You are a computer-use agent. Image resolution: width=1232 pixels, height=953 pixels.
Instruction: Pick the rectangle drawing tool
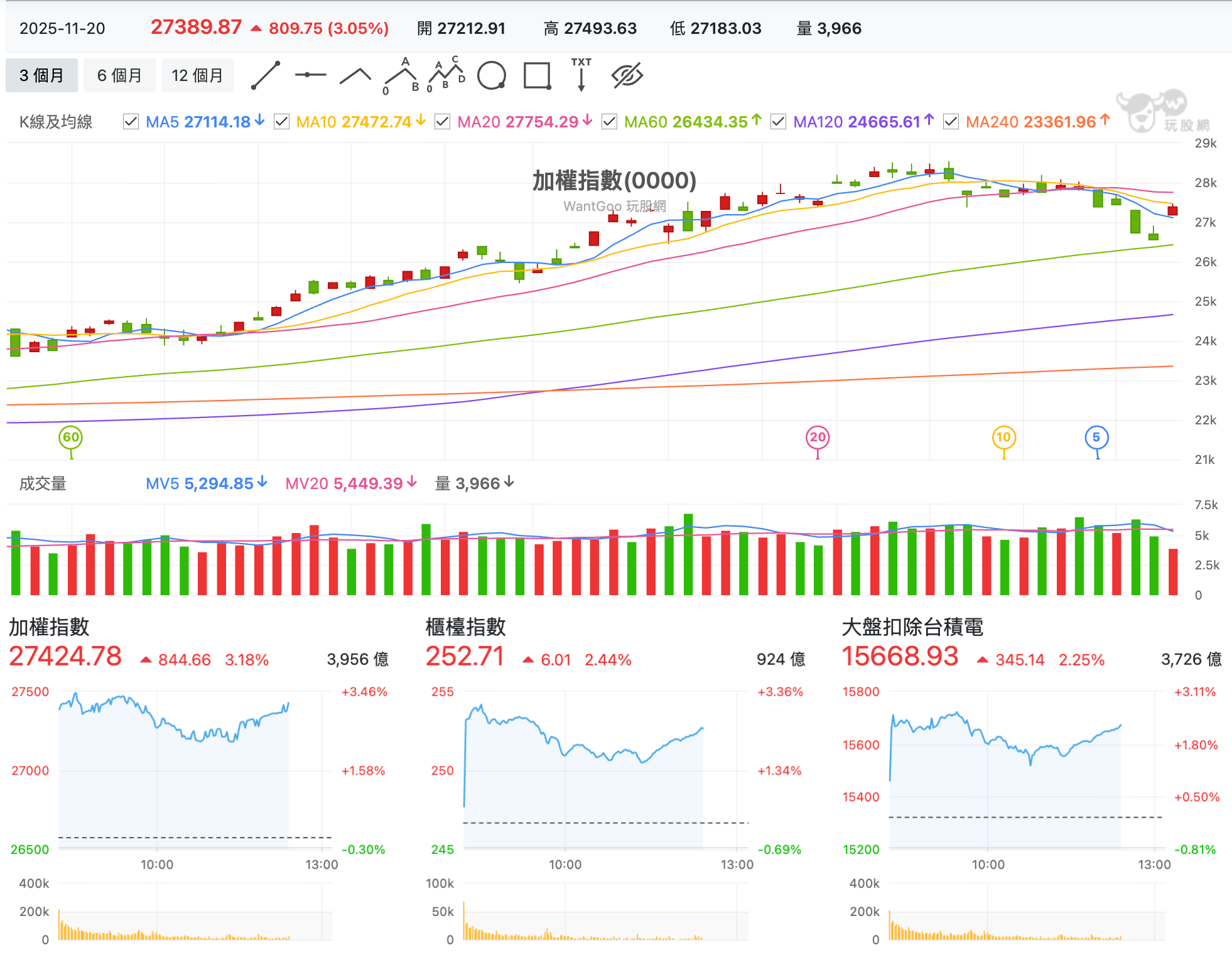(x=538, y=76)
